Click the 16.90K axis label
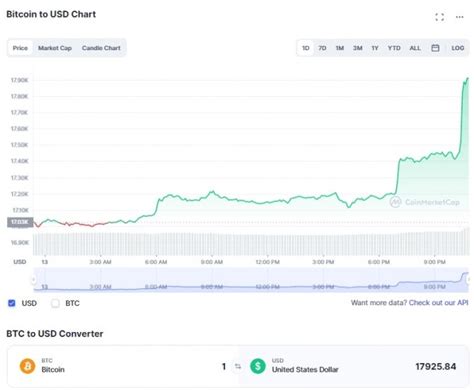474x390 pixels. click(x=20, y=242)
